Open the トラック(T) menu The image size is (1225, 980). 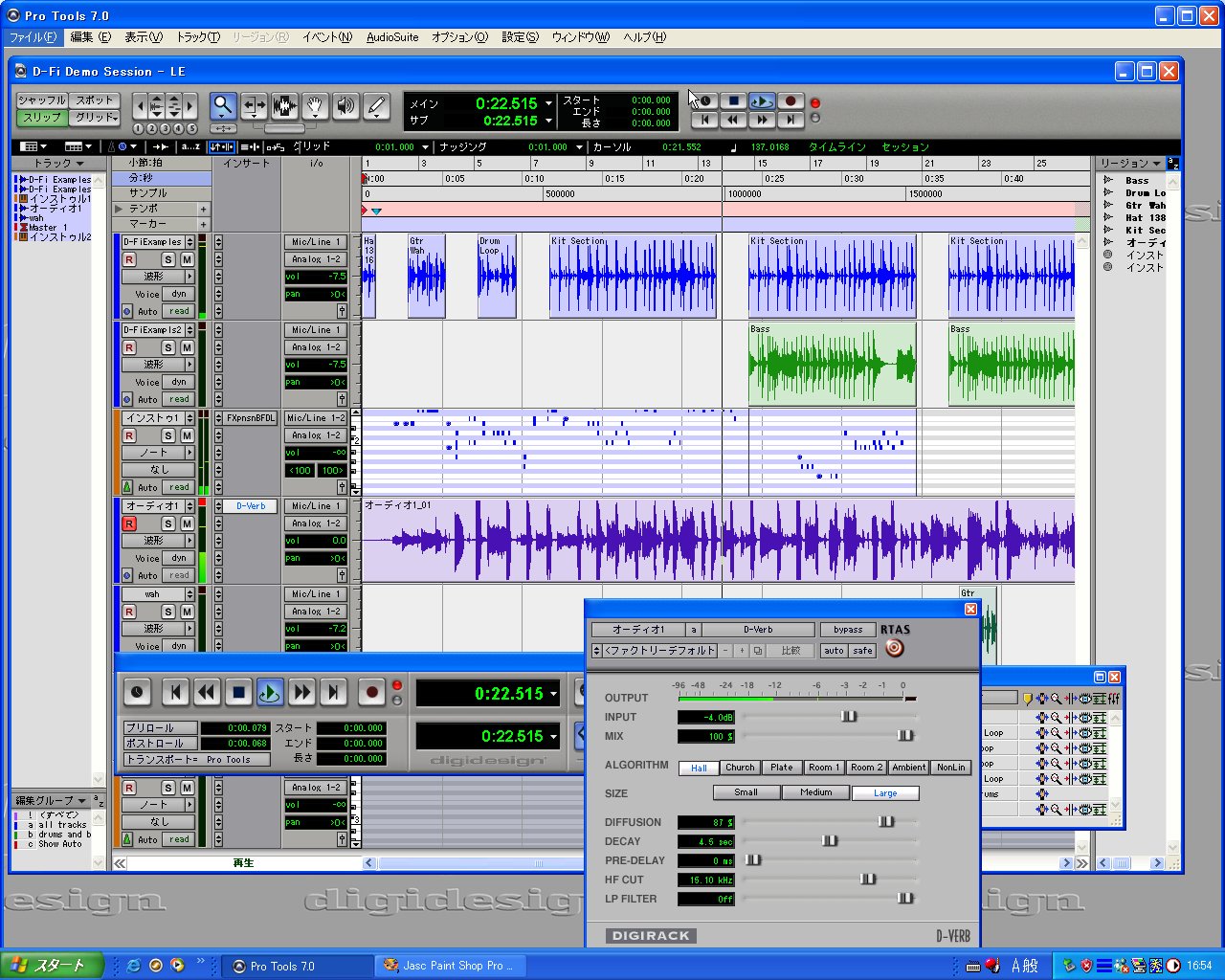(198, 37)
